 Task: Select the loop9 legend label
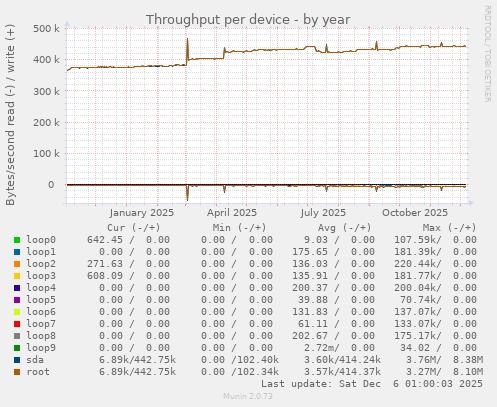(x=41, y=348)
